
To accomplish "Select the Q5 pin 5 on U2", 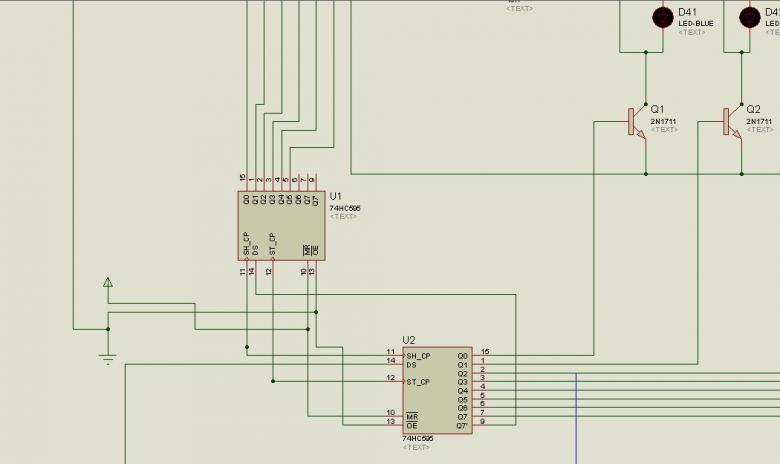I will 481,398.
